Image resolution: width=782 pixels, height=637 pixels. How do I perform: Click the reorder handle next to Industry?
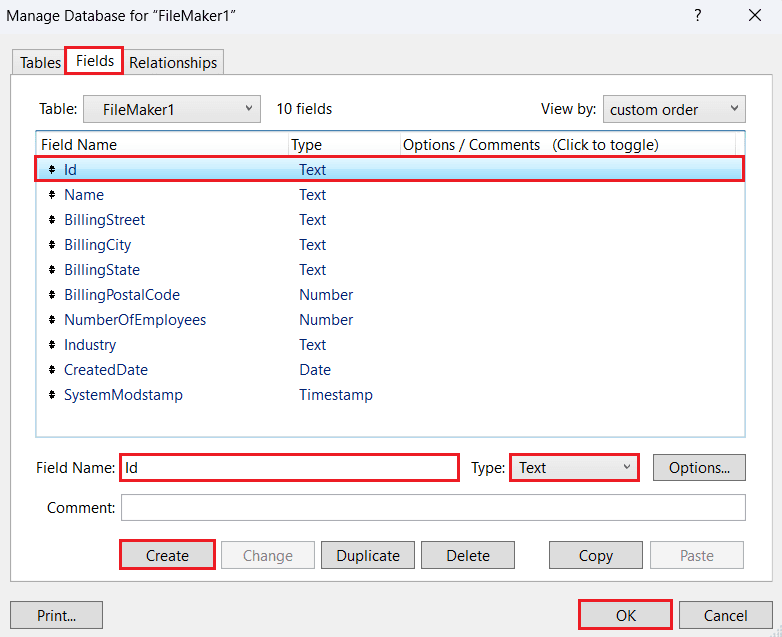[x=52, y=345]
